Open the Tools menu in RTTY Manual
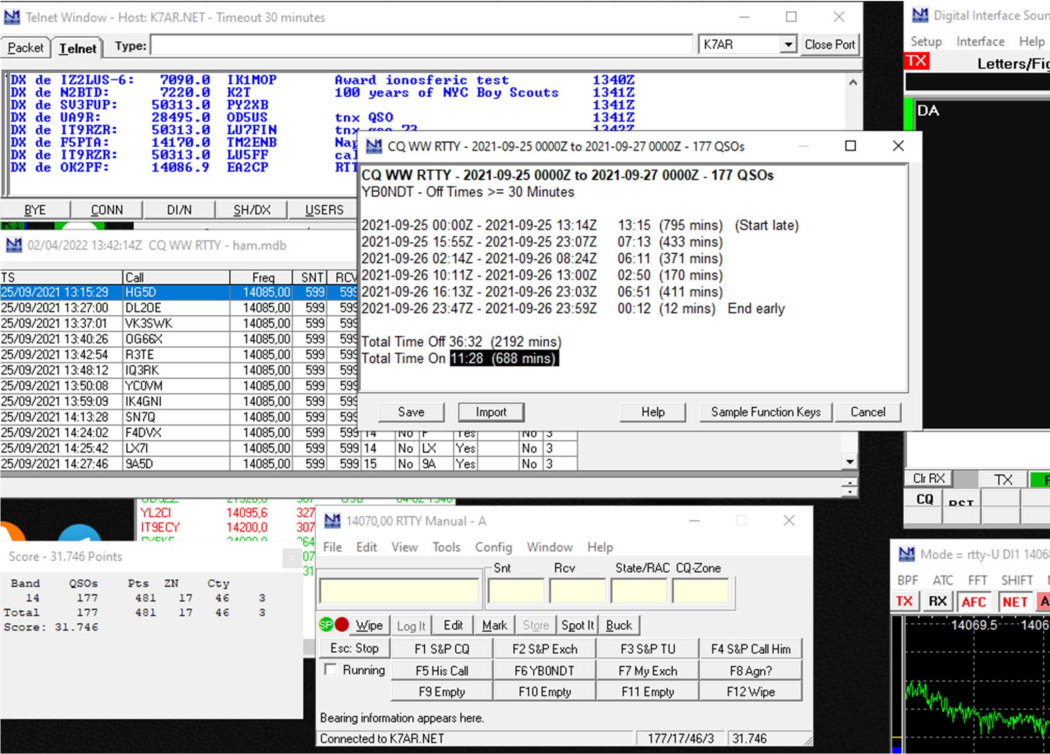 click(446, 547)
